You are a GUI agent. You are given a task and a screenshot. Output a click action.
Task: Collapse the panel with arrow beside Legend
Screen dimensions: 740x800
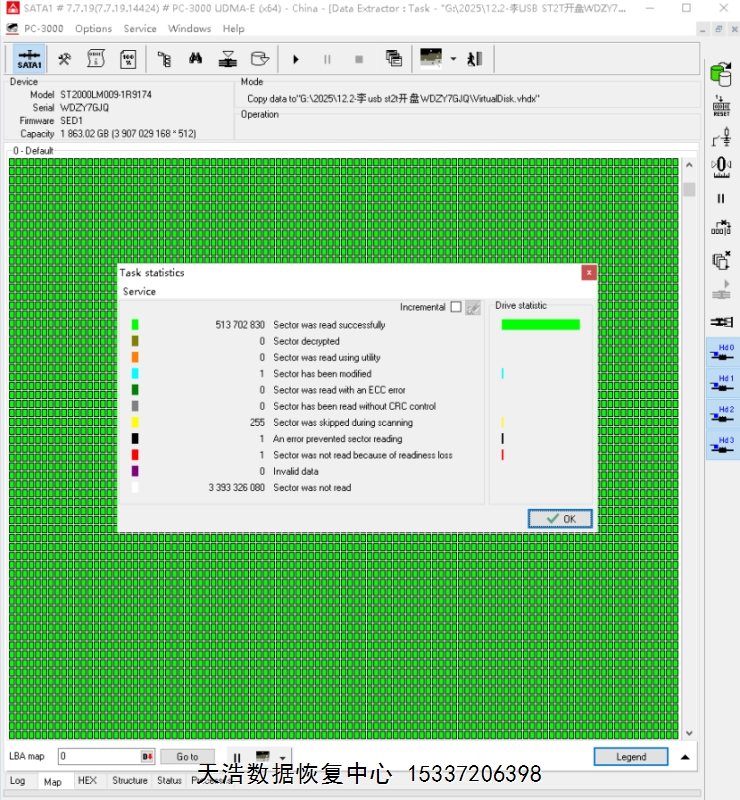pos(685,757)
